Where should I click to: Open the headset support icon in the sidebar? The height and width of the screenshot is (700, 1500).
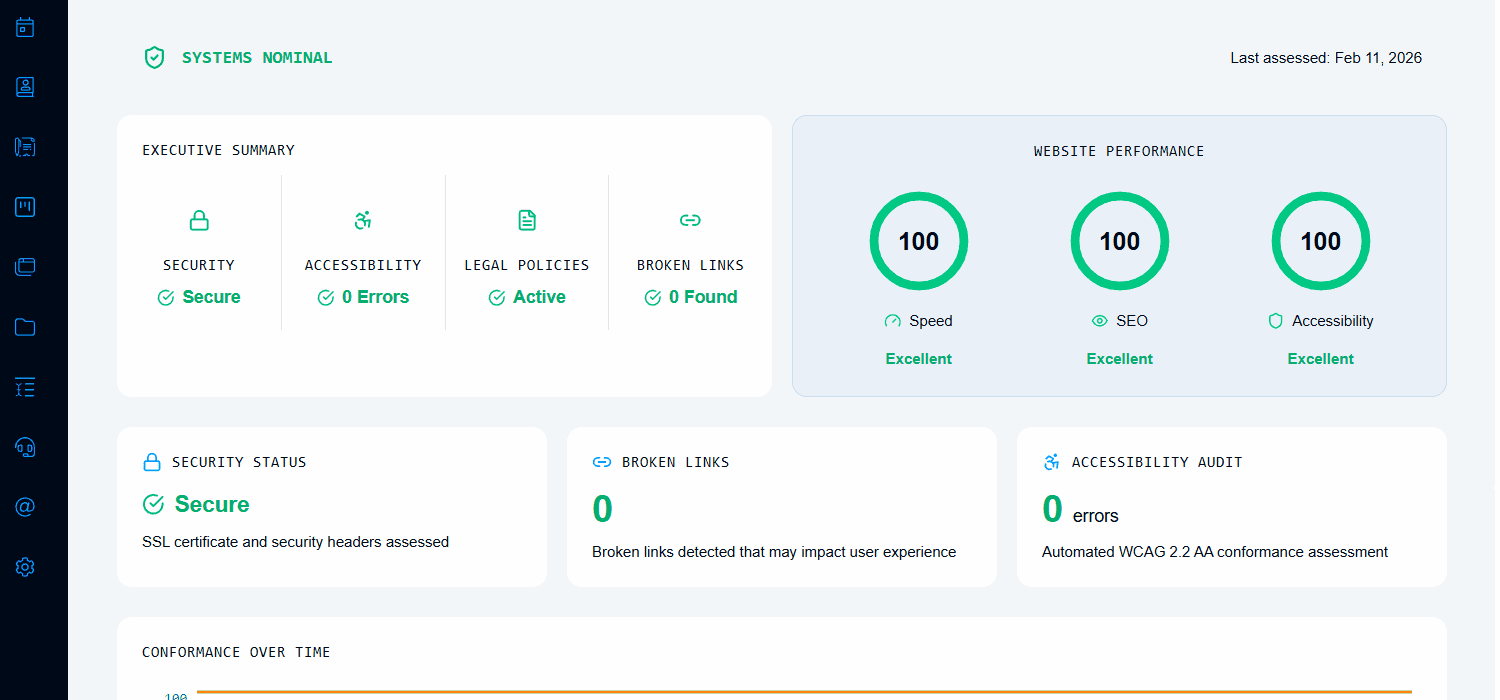pos(25,447)
